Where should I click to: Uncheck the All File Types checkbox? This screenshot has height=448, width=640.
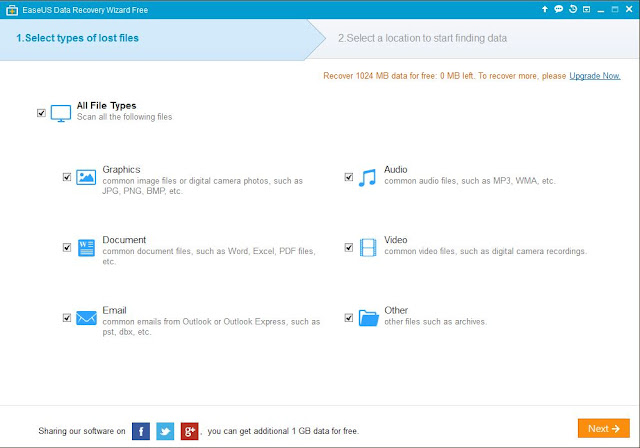tap(41, 113)
